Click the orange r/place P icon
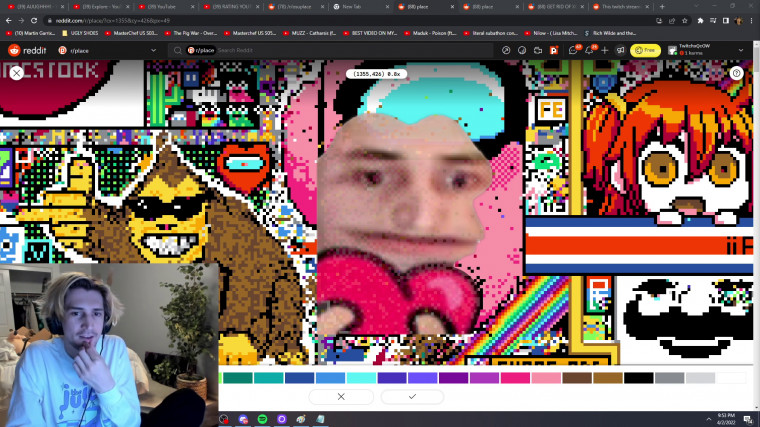The image size is (760, 427). click(554, 50)
